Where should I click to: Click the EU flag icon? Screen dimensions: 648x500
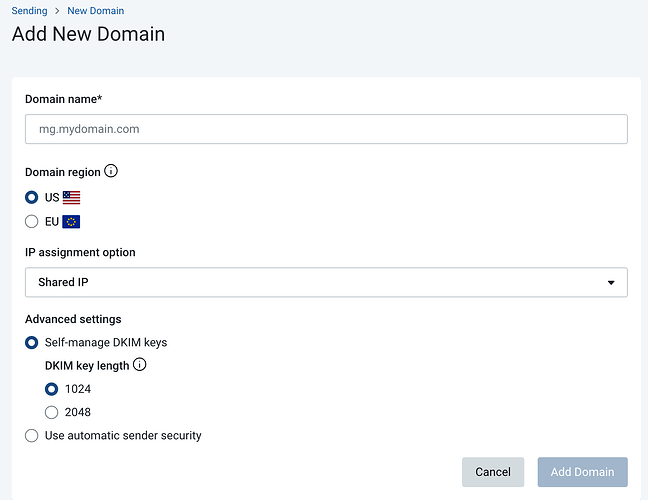(71, 222)
